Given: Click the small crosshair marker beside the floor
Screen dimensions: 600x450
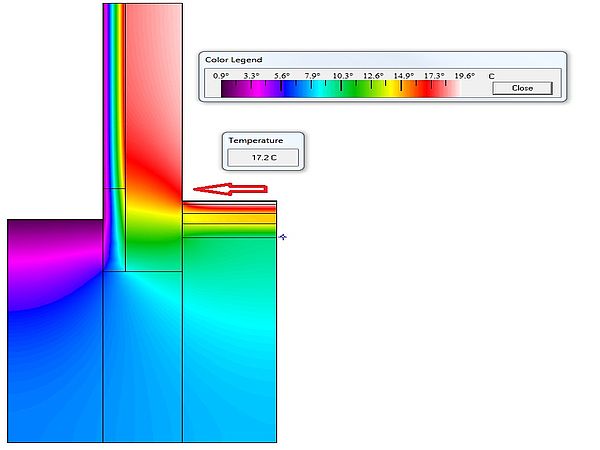Looking at the screenshot, I should point(284,237).
